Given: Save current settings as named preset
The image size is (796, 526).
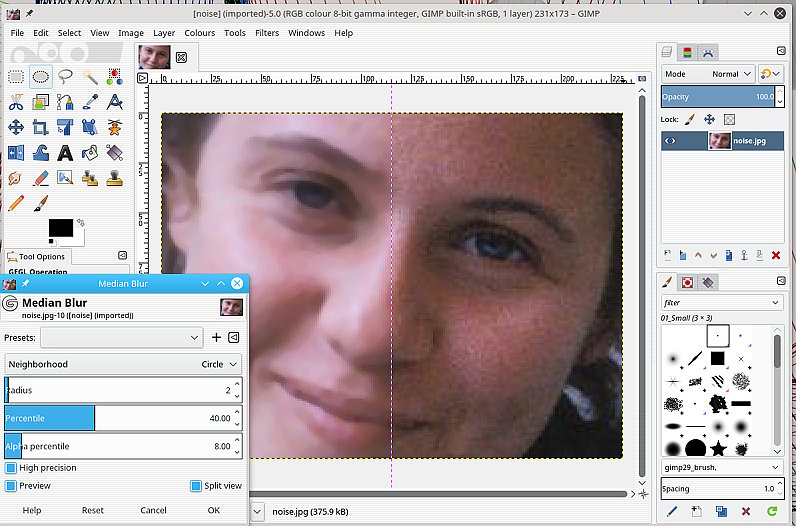Looking at the screenshot, I should pyautogui.click(x=216, y=337).
